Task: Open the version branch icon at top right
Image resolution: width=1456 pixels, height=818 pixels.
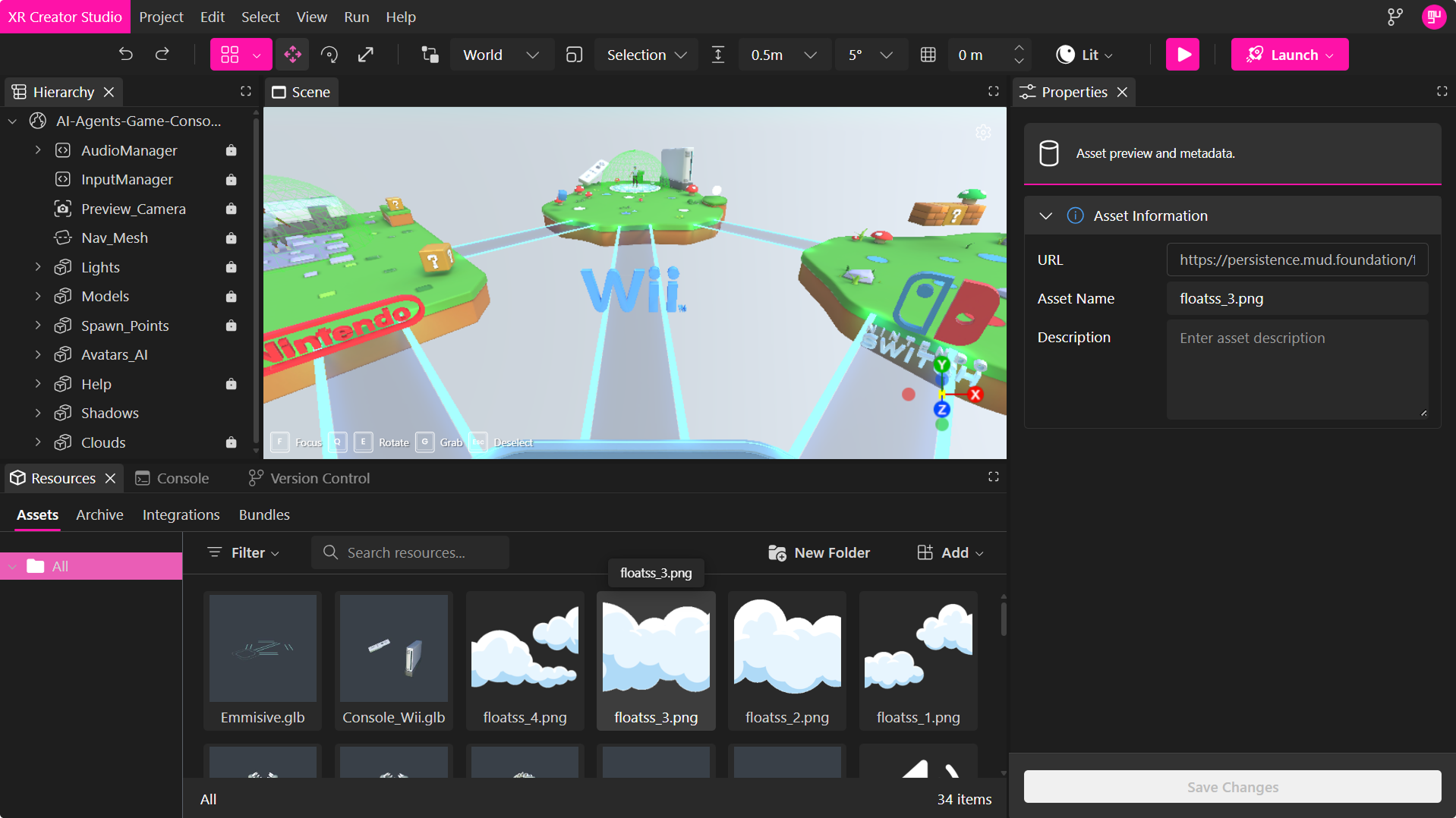Action: click(1395, 17)
